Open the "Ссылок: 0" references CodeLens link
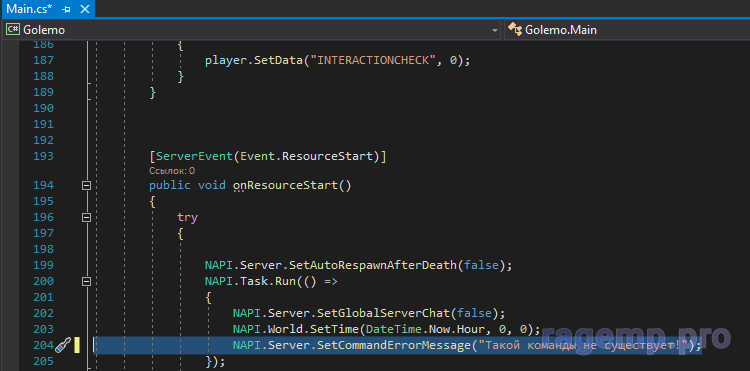Viewport: 750px width, 371px height. [x=172, y=171]
